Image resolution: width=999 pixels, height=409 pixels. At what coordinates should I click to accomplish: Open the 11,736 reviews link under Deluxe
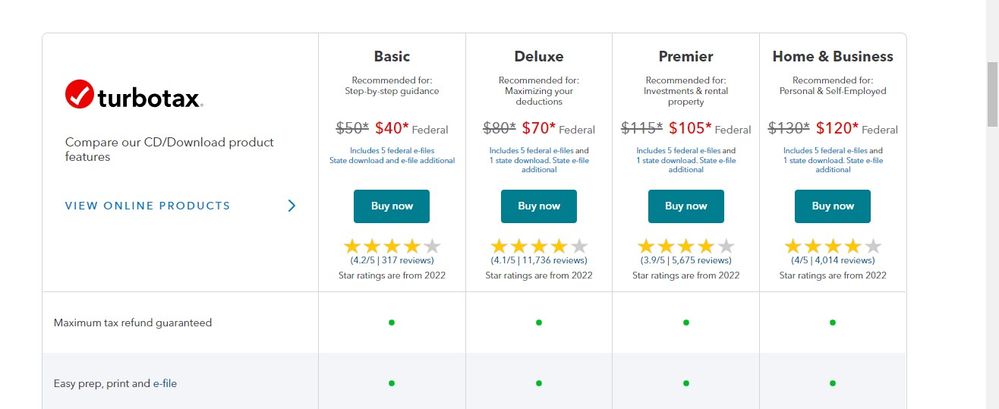[553, 260]
